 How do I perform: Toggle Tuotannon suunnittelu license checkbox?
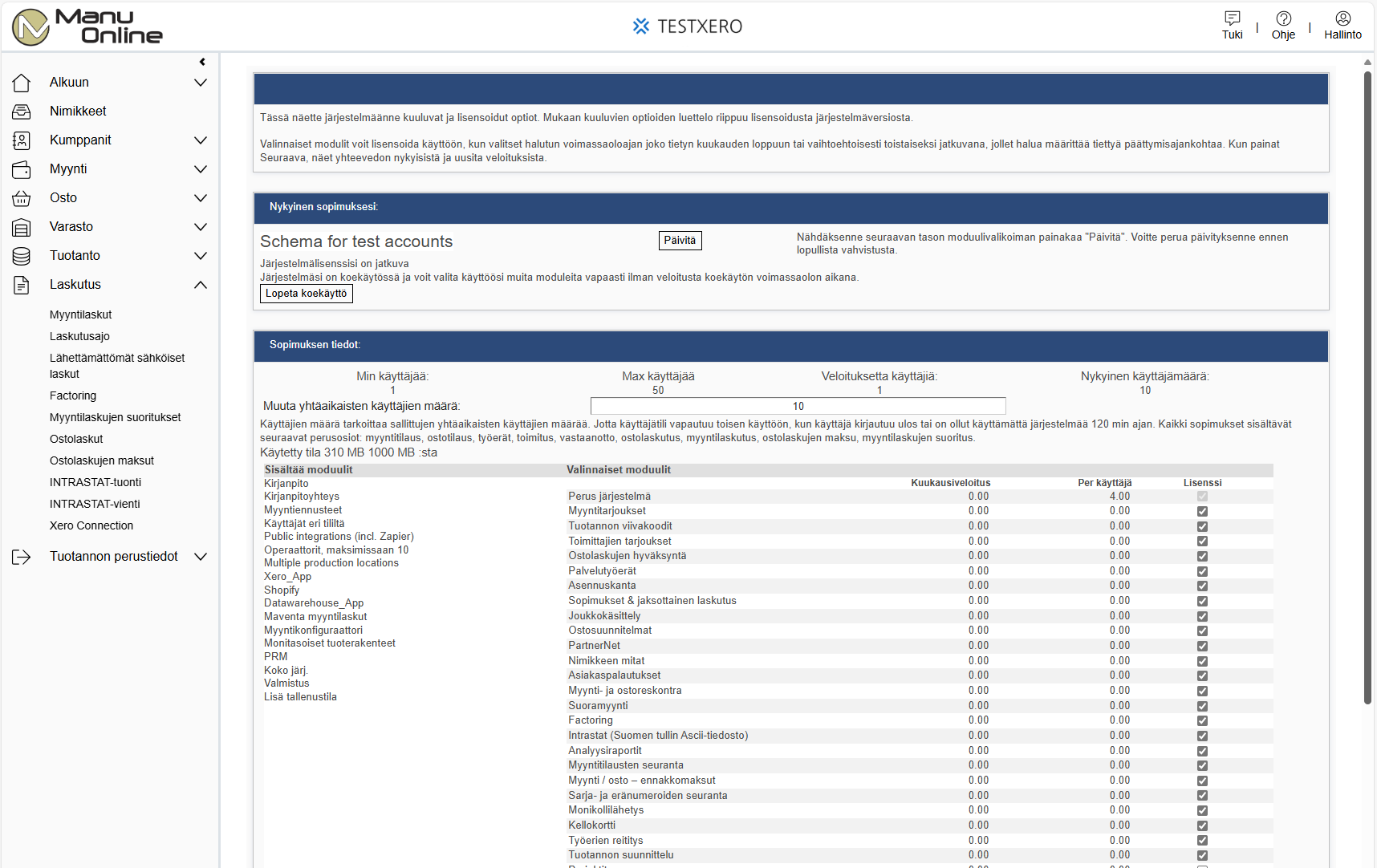(x=1202, y=855)
